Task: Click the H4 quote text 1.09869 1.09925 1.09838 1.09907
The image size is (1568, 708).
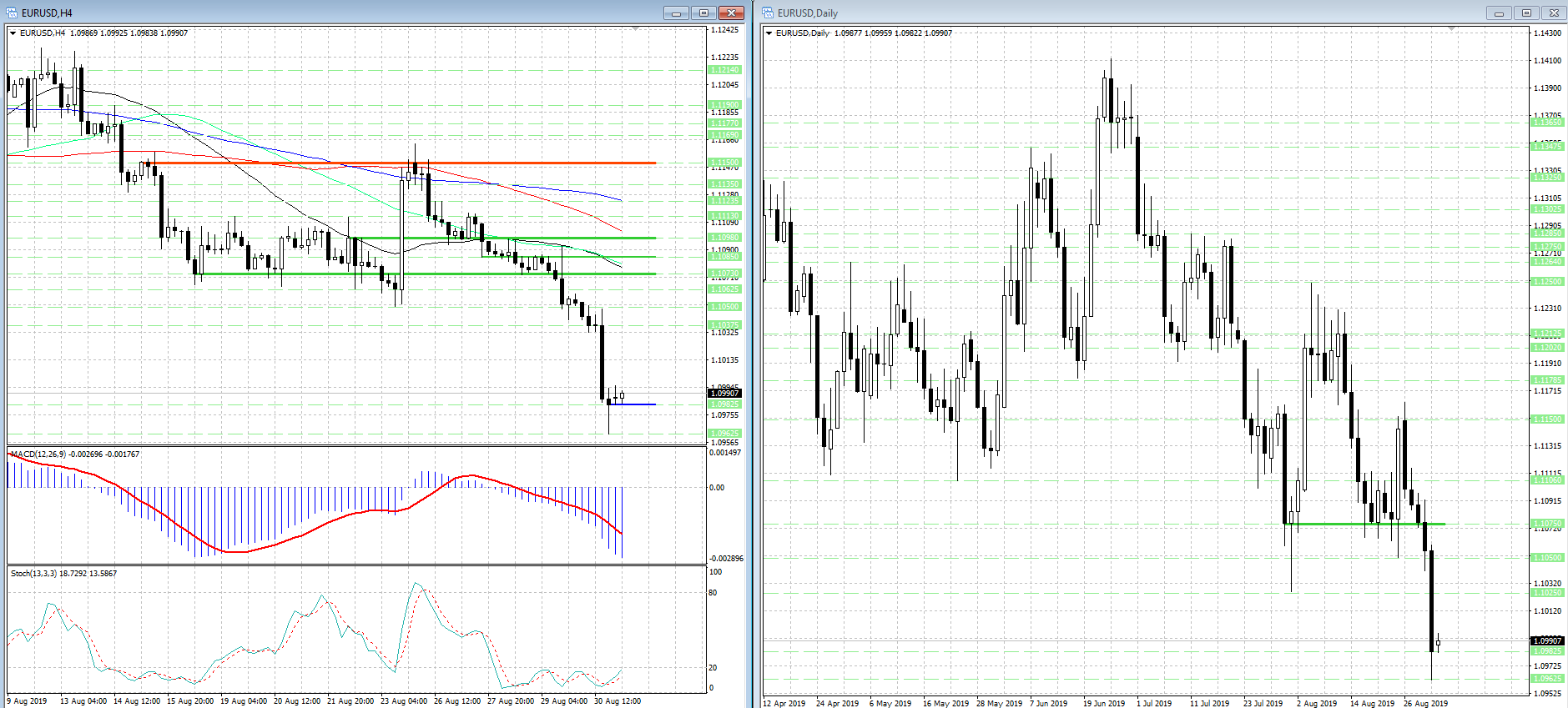Action: [x=129, y=33]
